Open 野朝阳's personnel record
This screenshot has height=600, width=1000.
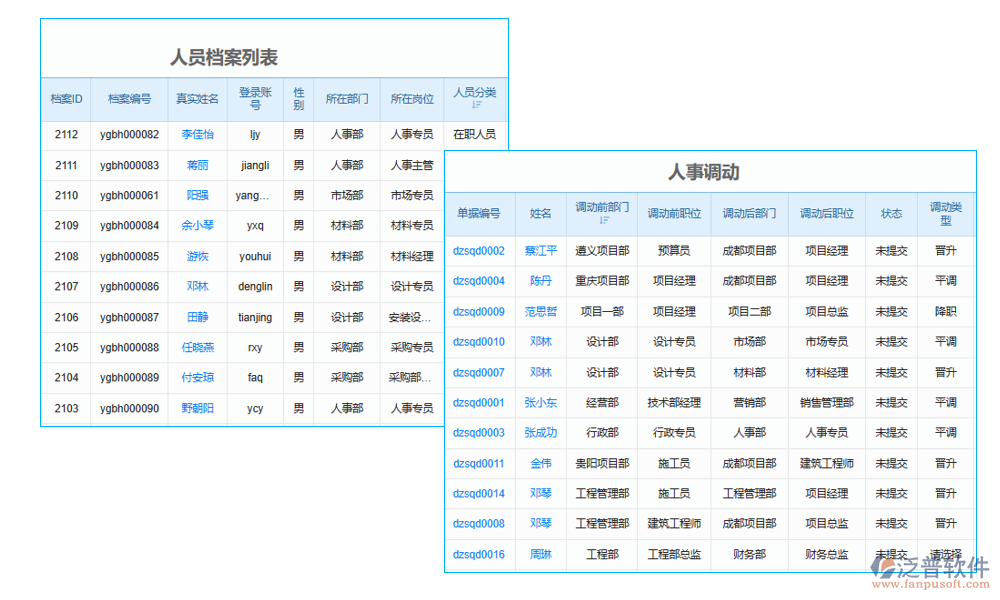197,408
